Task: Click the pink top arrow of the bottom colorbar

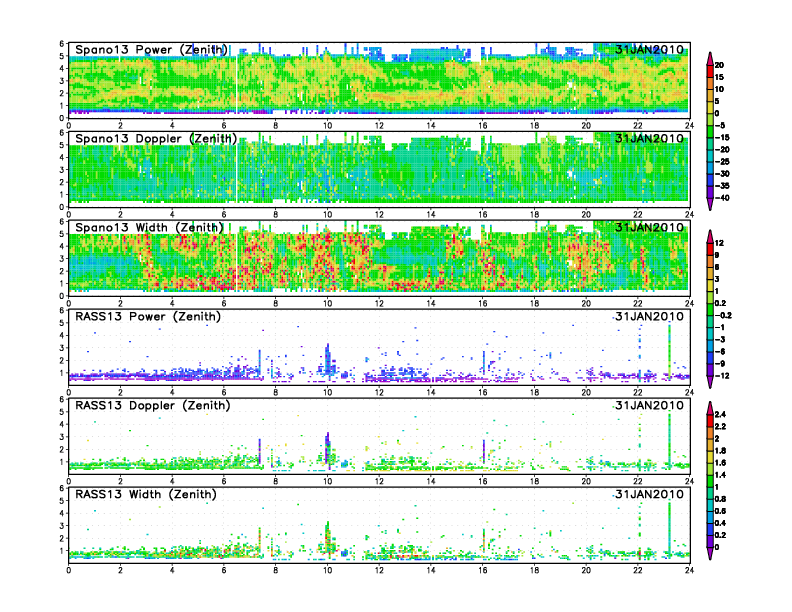Action: [x=710, y=407]
